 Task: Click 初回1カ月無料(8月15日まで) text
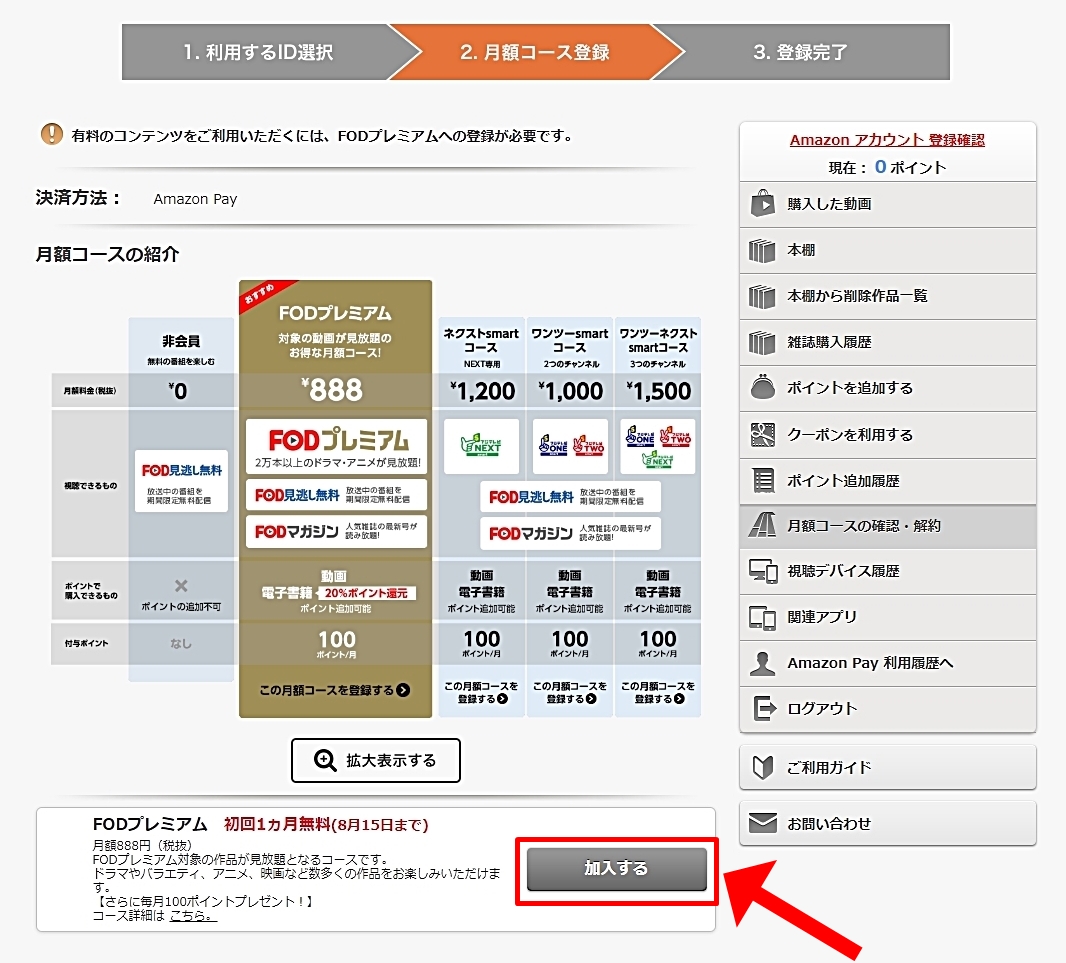tap(326, 824)
